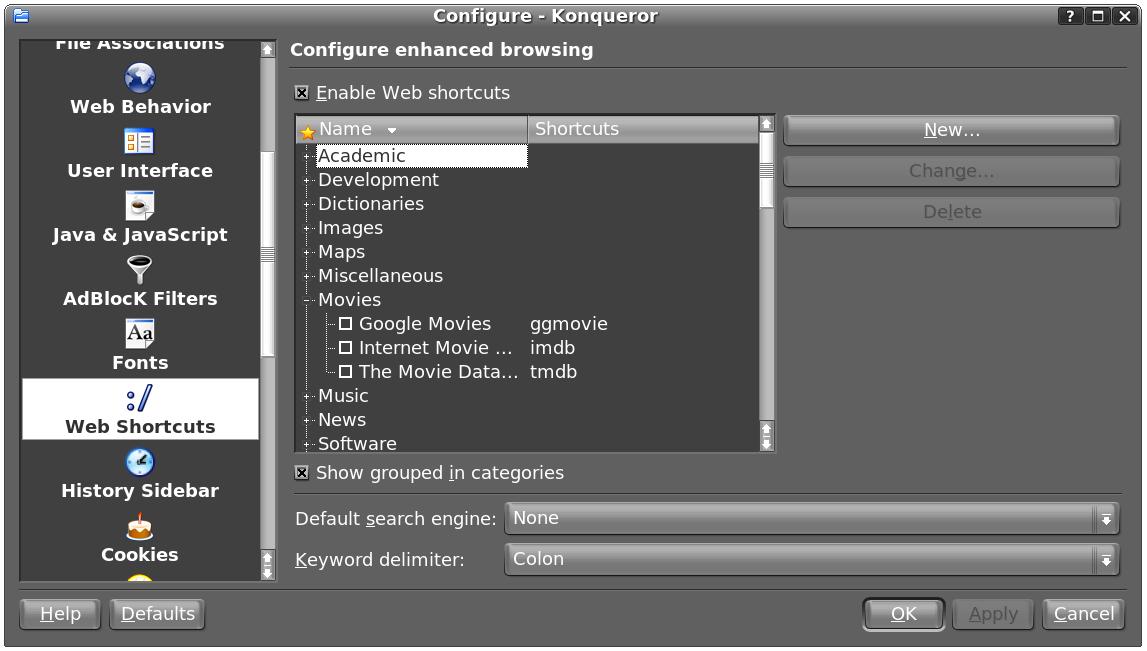The width and height of the screenshot is (1147, 651).
Task: Select the Internet Movie entry with imdb shortcut
Action: [435, 348]
